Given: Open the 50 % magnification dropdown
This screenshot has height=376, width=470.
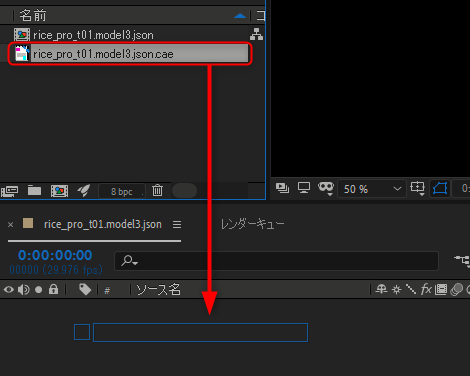Looking at the screenshot, I should pyautogui.click(x=372, y=189).
